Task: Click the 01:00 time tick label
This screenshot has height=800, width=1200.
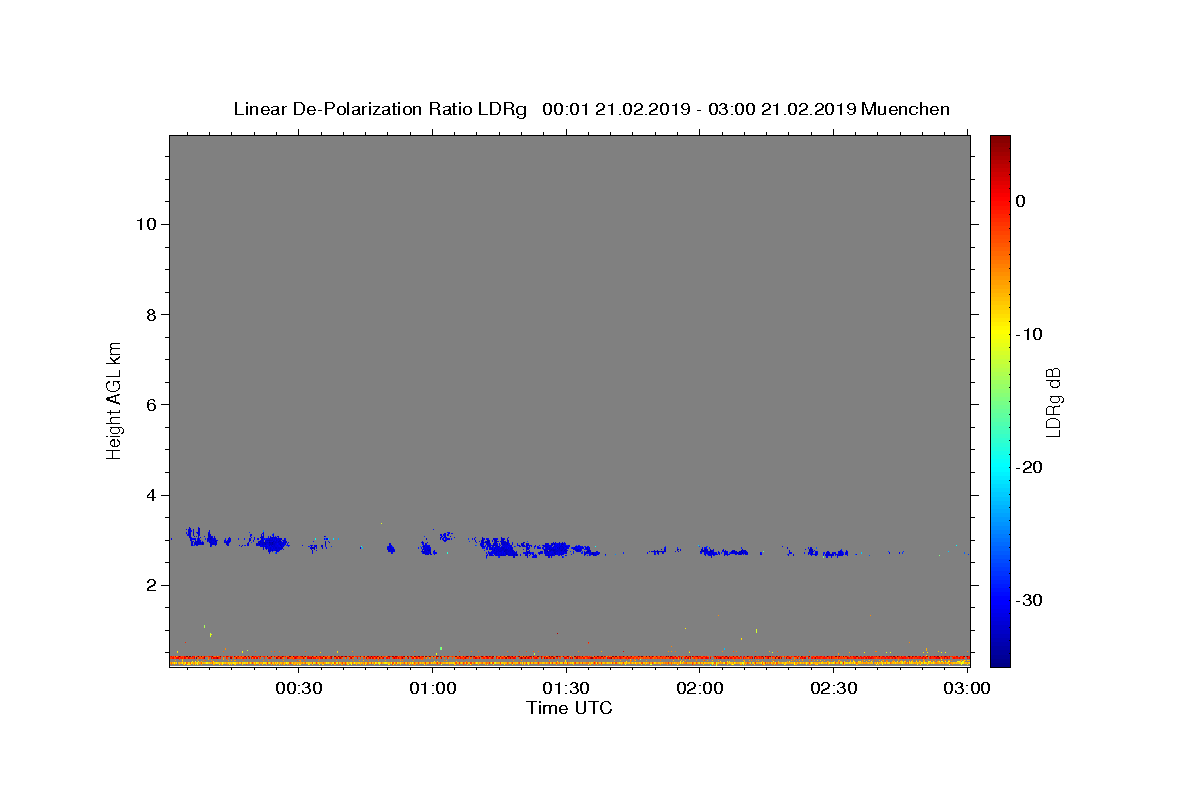Action: 433,688
